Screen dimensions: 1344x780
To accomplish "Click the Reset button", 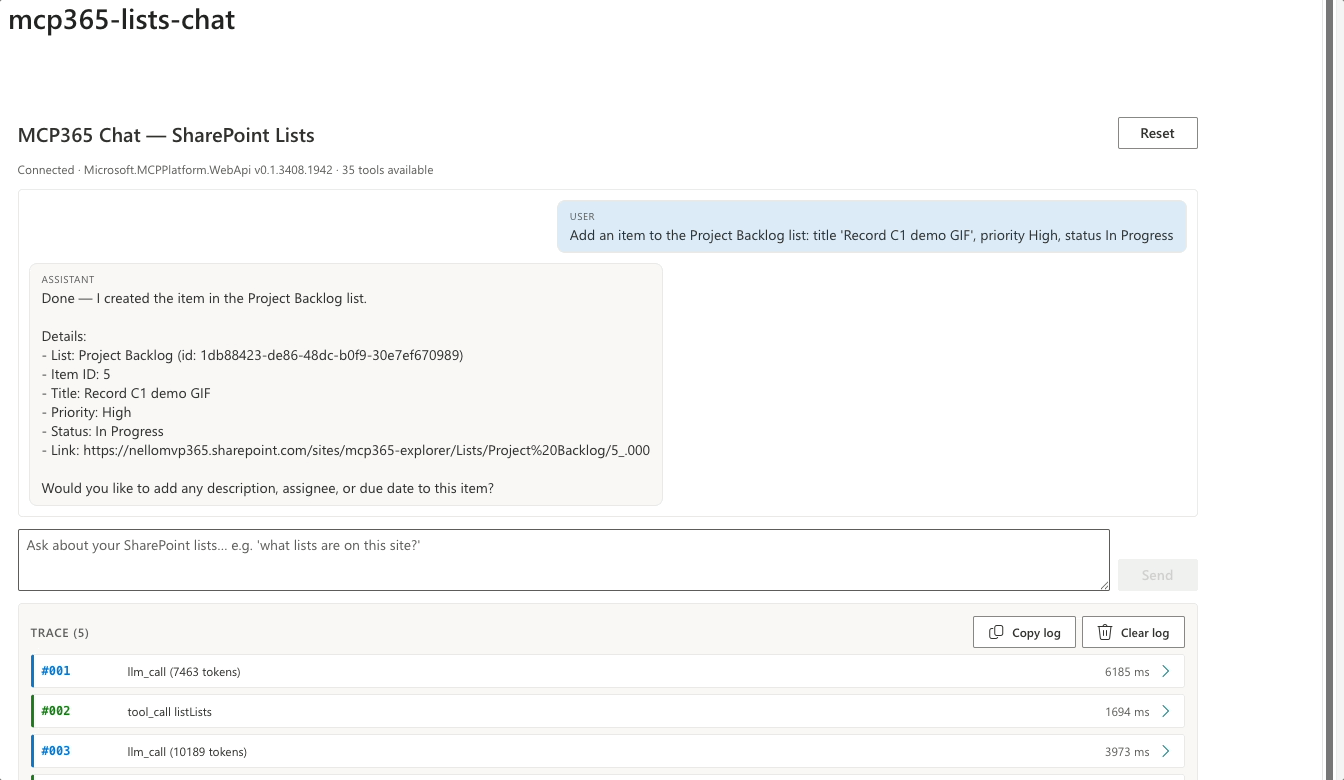I will 1157,133.
